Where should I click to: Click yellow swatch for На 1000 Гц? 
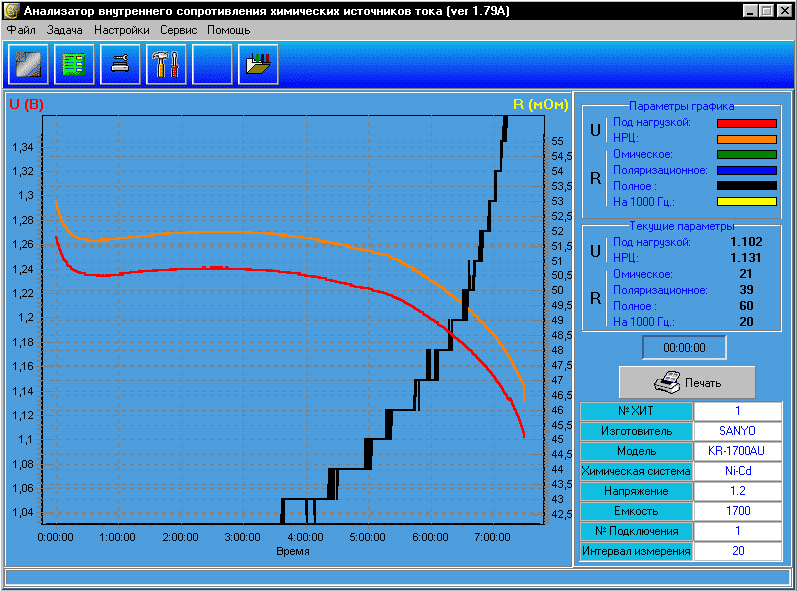(747, 202)
